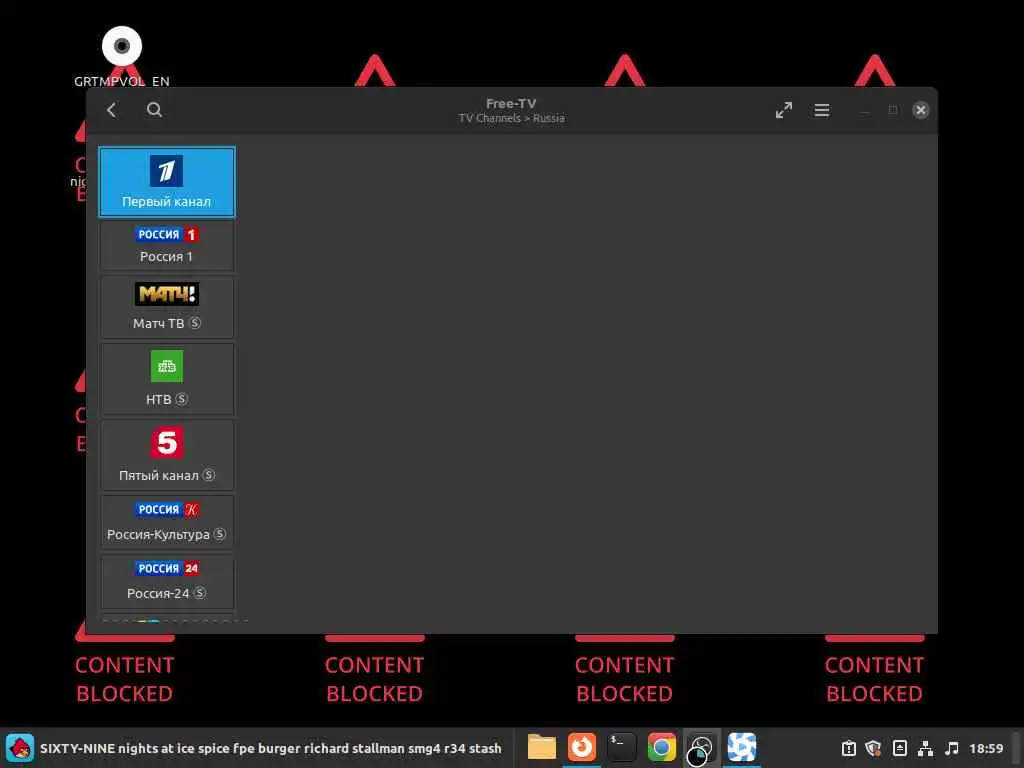Open the file manager folder in taskbar
The height and width of the screenshot is (768, 1024).
tap(541, 747)
